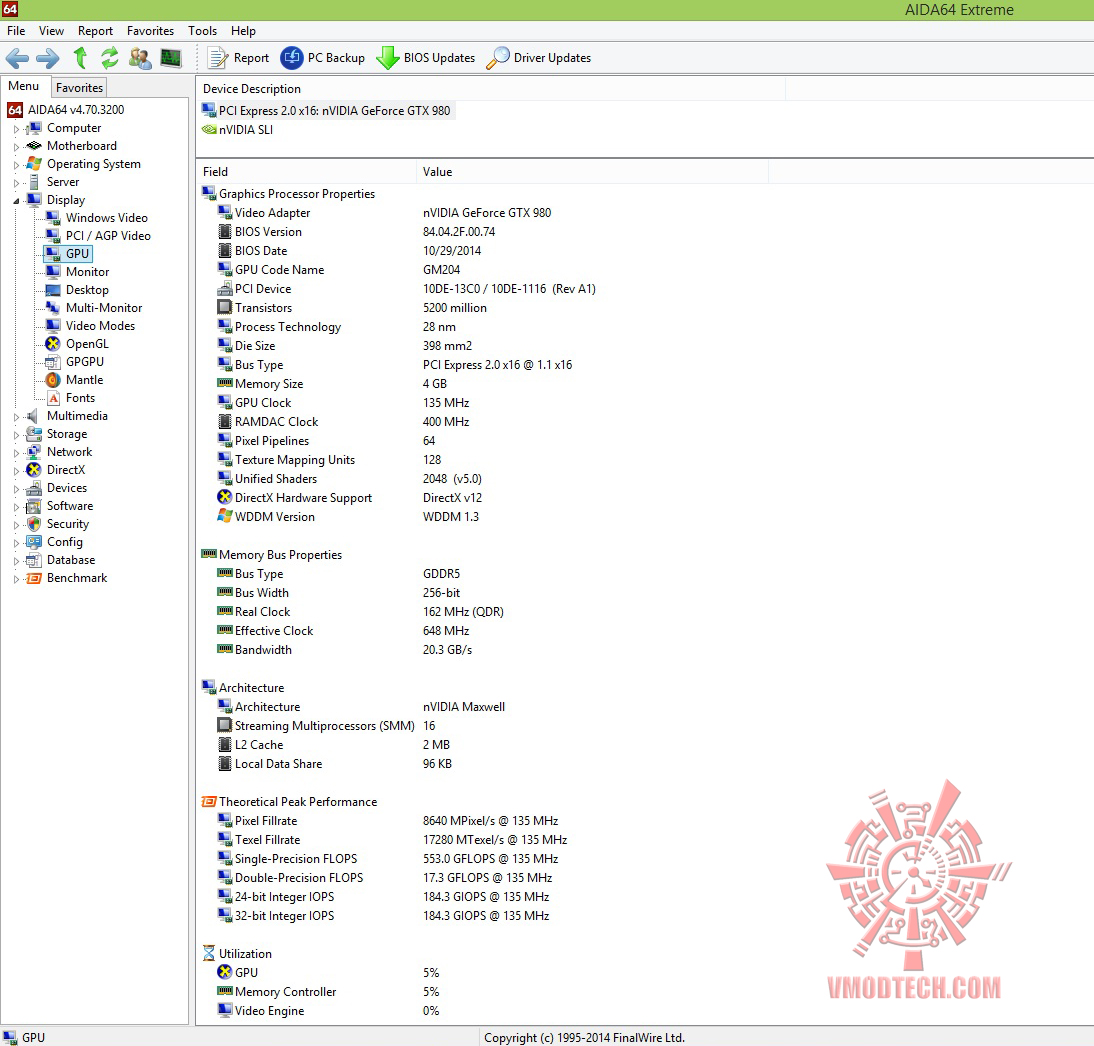1094x1046 pixels.
Task: Go back with the blue left arrow
Action: [x=17, y=58]
